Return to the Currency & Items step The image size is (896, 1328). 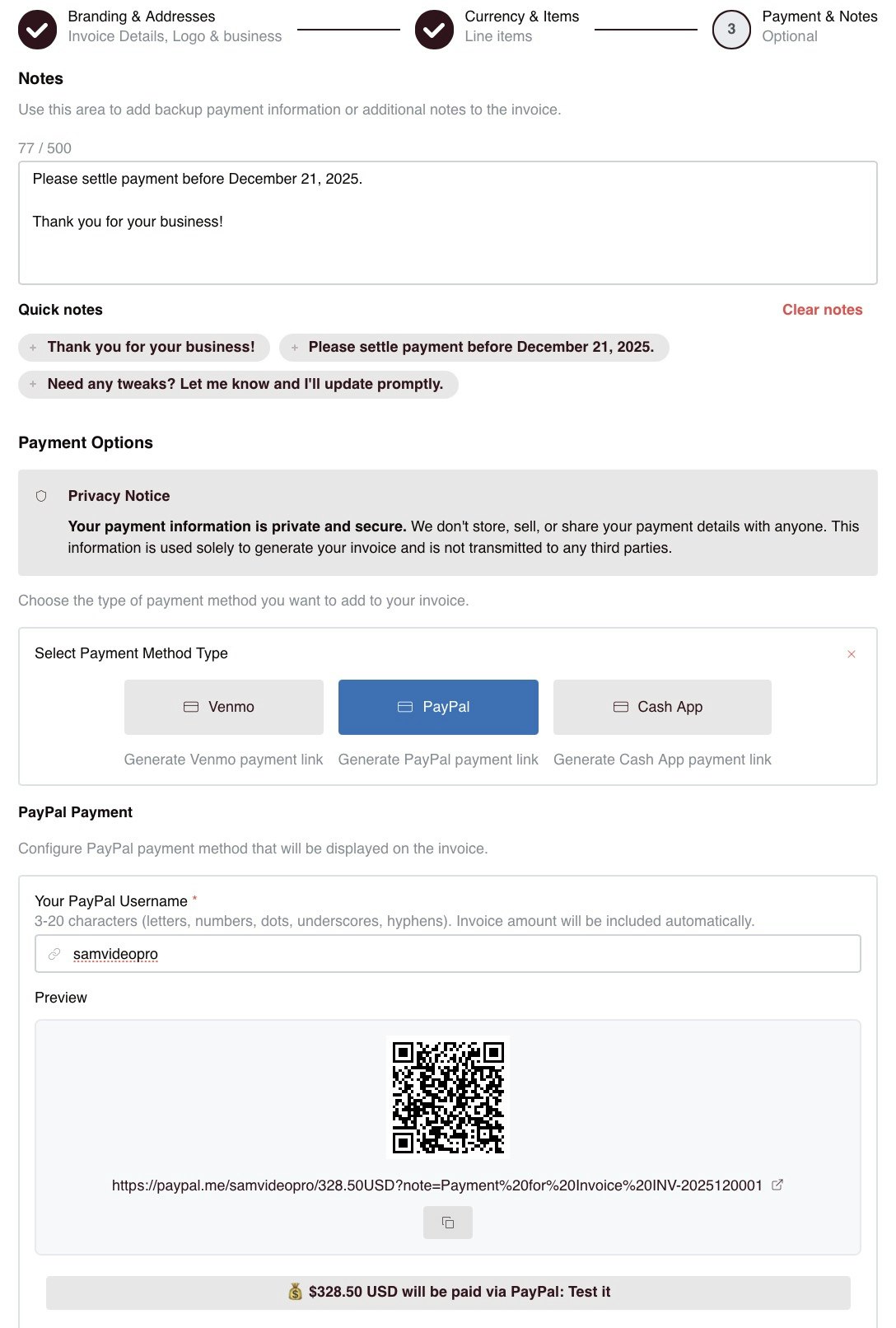tap(434, 29)
